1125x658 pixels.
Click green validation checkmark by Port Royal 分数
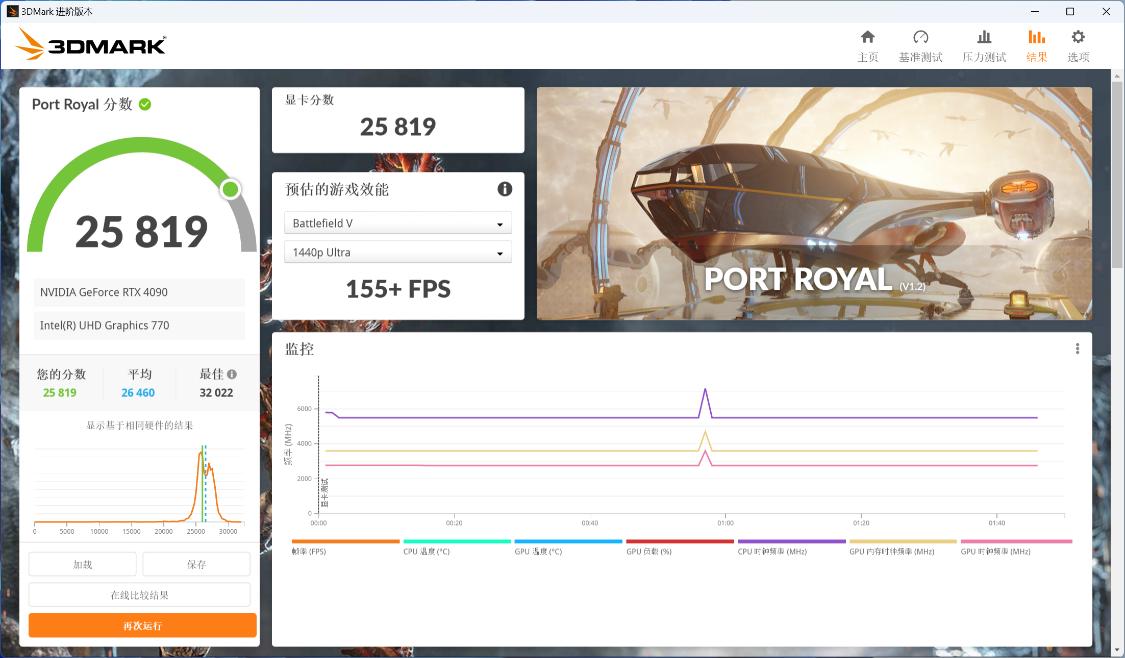coord(145,104)
